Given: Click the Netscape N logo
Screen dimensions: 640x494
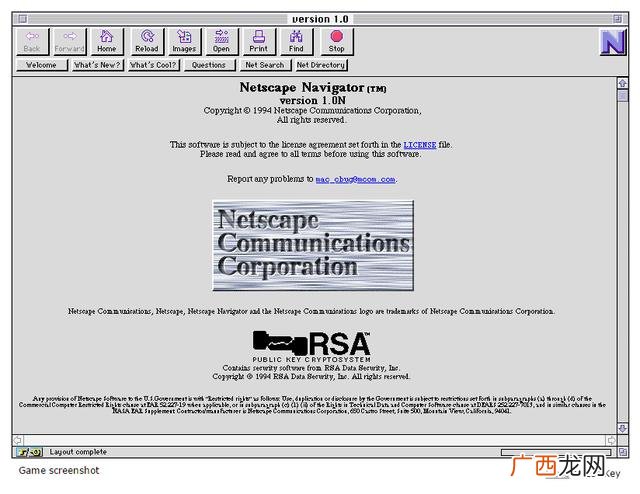Looking at the screenshot, I should [613, 42].
